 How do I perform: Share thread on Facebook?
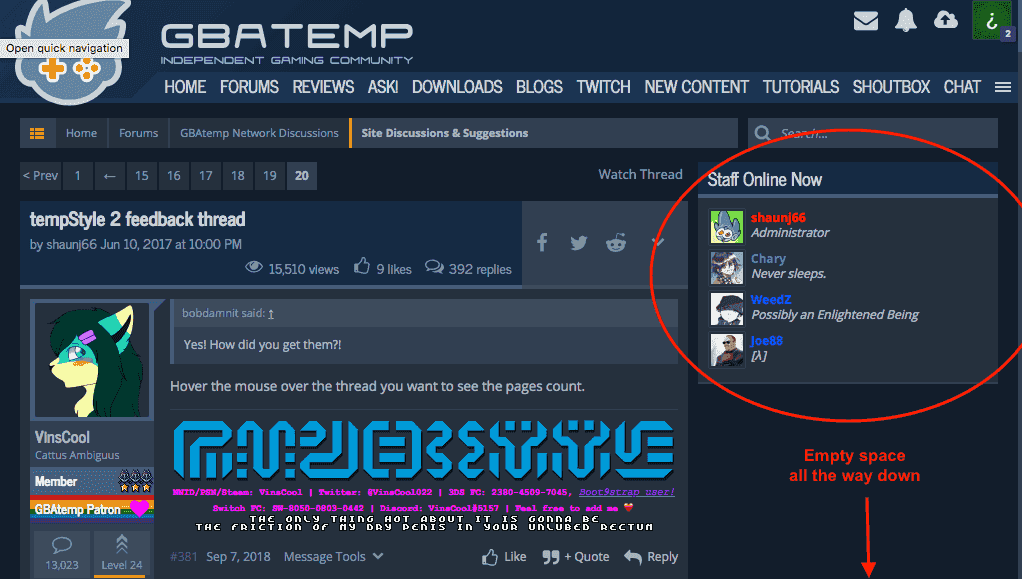point(542,243)
